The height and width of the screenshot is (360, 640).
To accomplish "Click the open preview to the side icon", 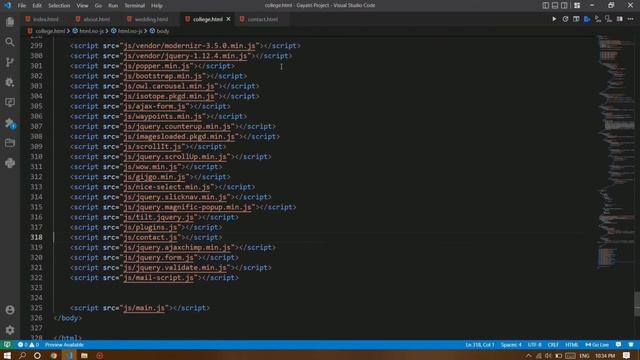I will pos(576,19).
